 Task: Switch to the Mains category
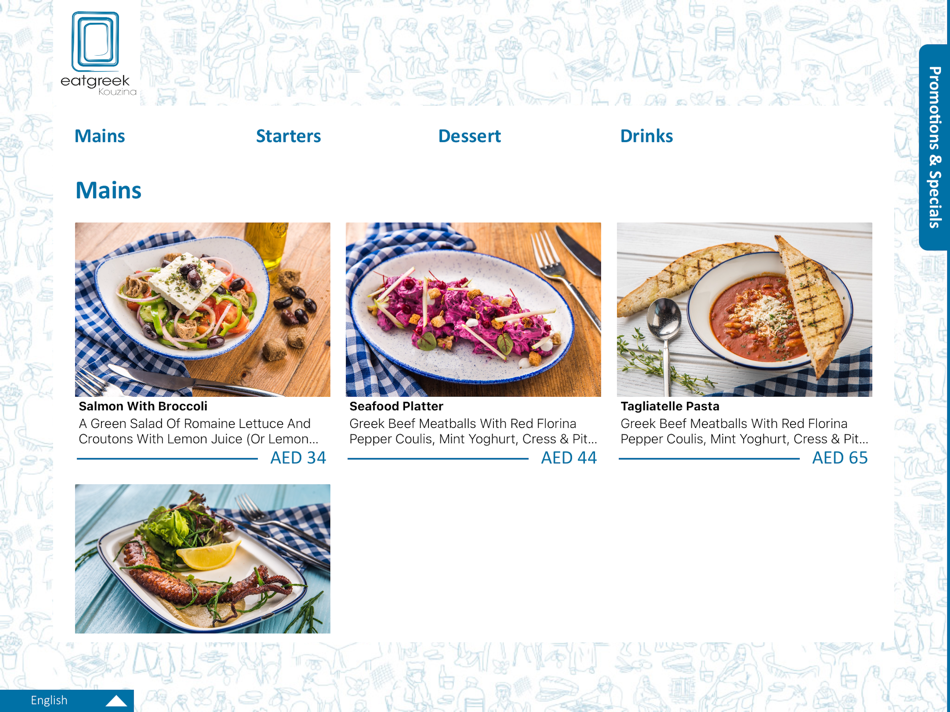100,136
